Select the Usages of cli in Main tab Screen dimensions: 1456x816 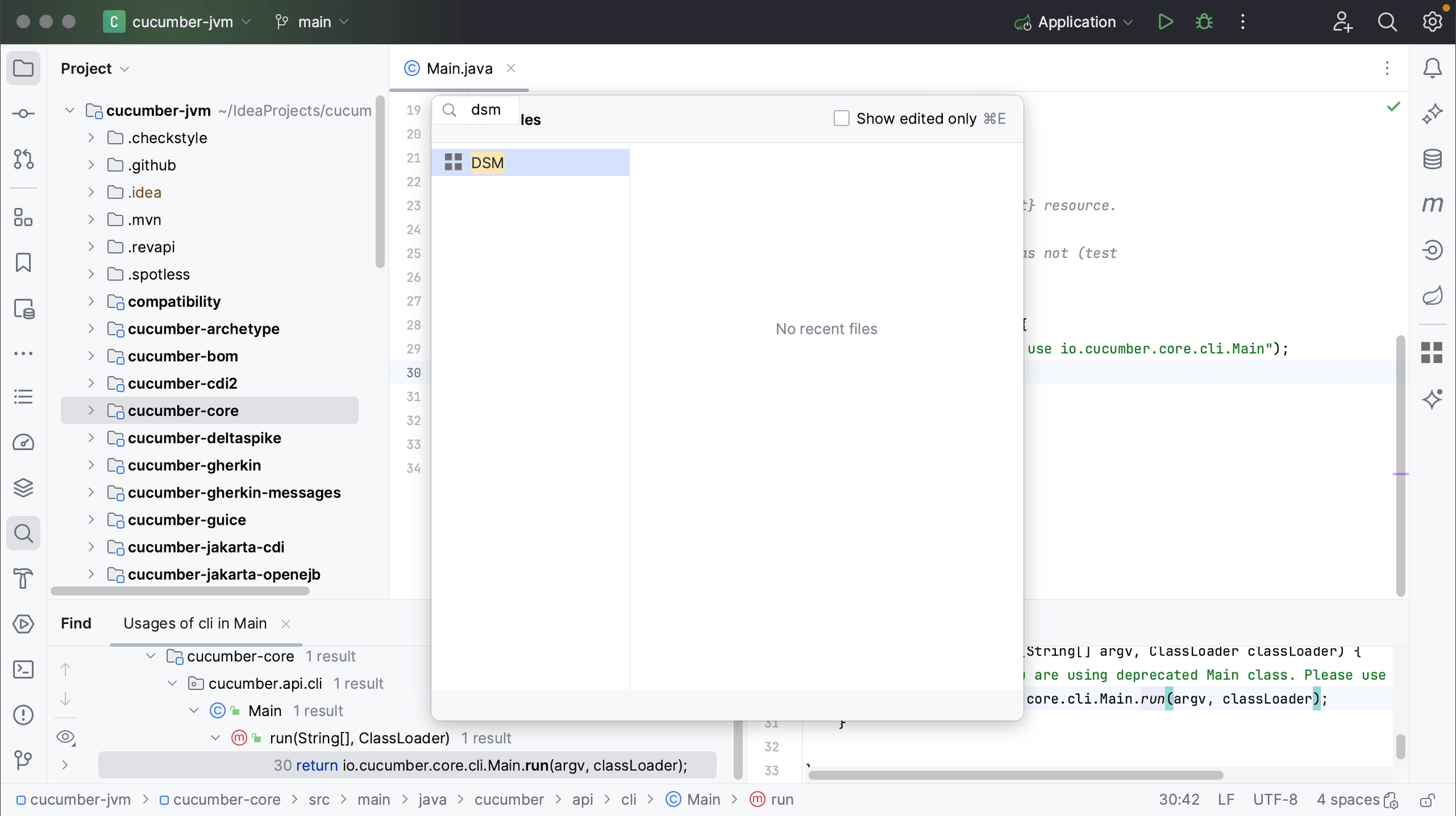coord(195,623)
